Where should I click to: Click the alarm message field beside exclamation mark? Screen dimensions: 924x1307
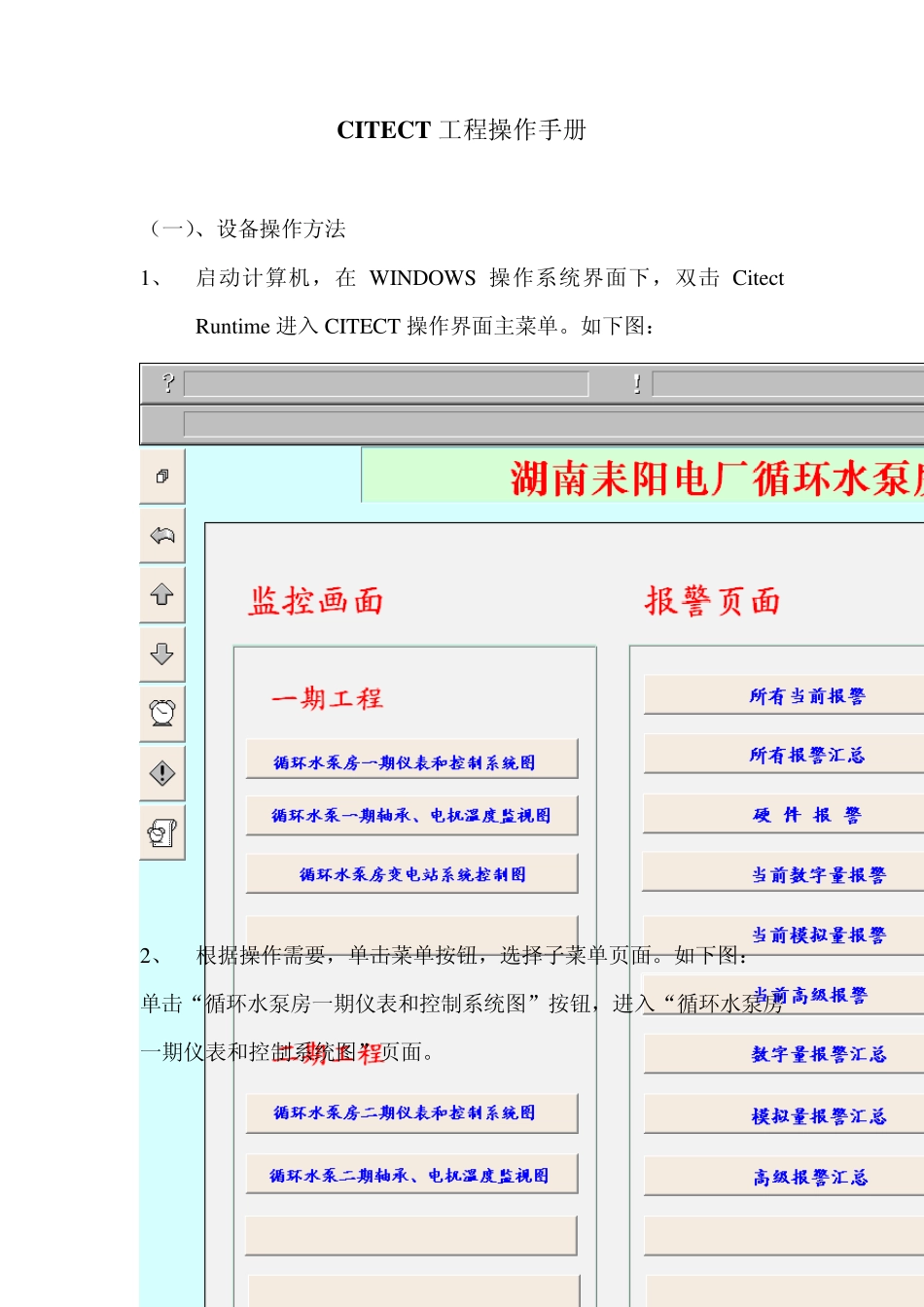coord(788,384)
